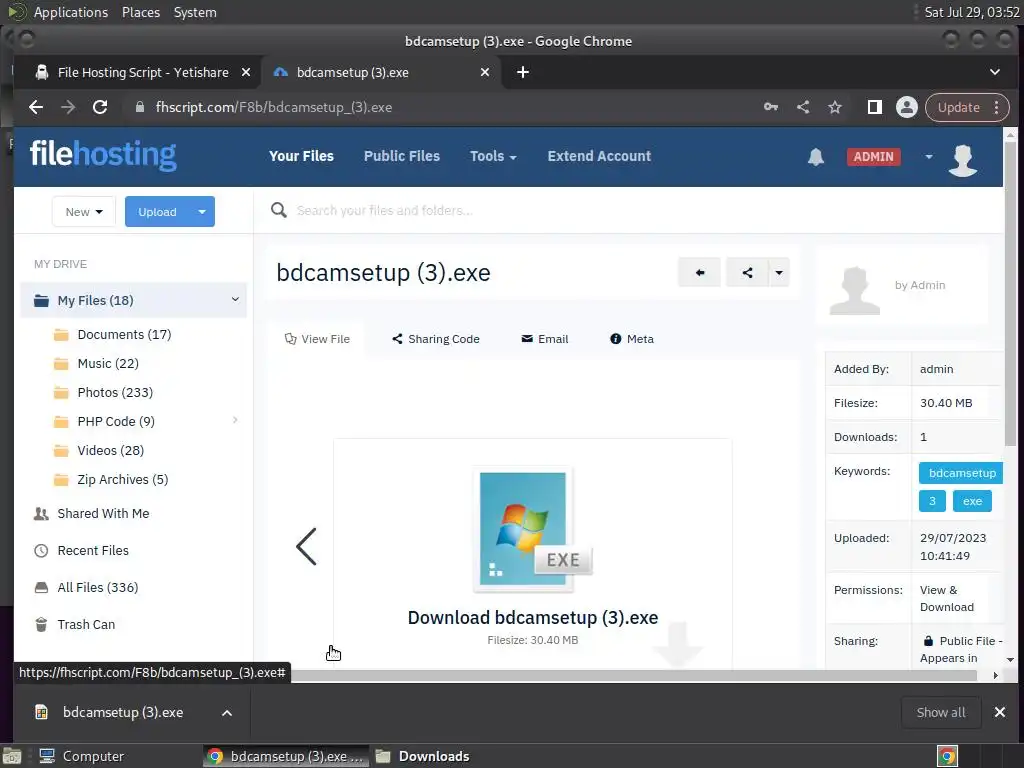The height and width of the screenshot is (768, 1024).
Task: Open the Places menu
Action: (x=141, y=12)
